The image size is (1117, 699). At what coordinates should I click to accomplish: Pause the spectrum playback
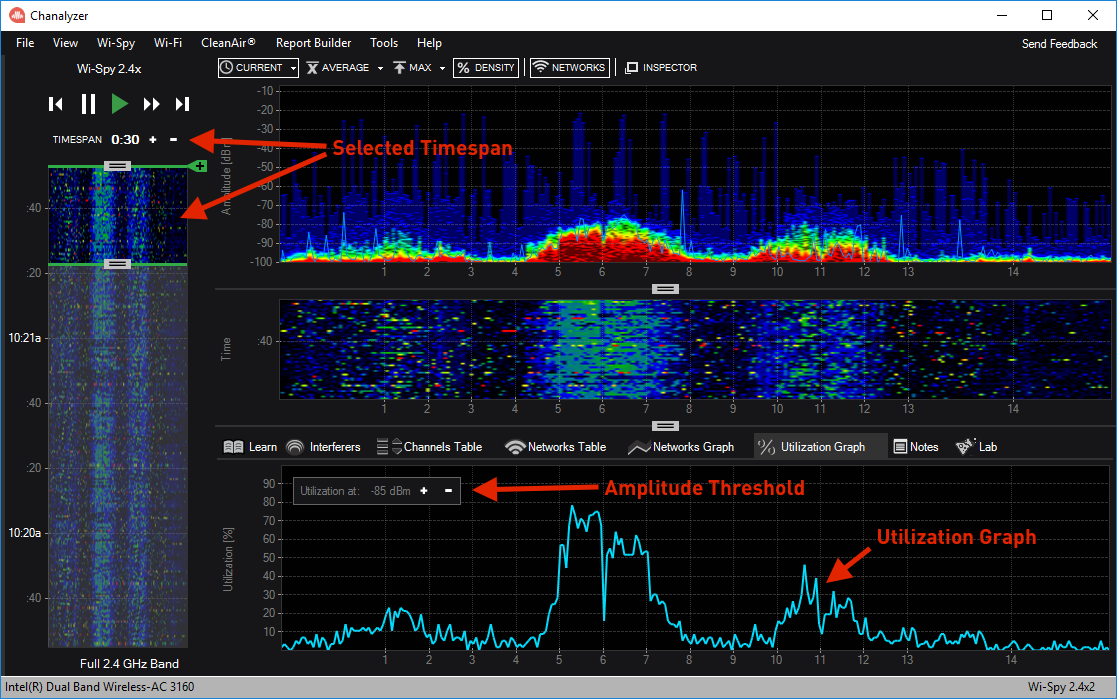tap(88, 104)
